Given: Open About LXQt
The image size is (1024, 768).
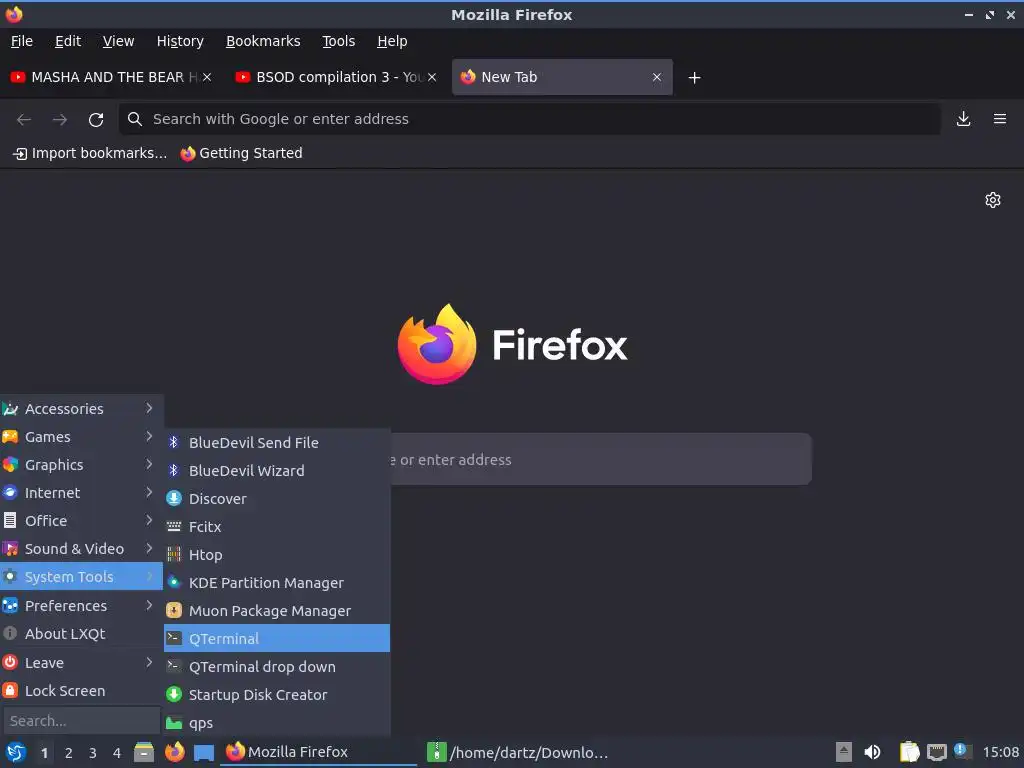Looking at the screenshot, I should 82,633.
